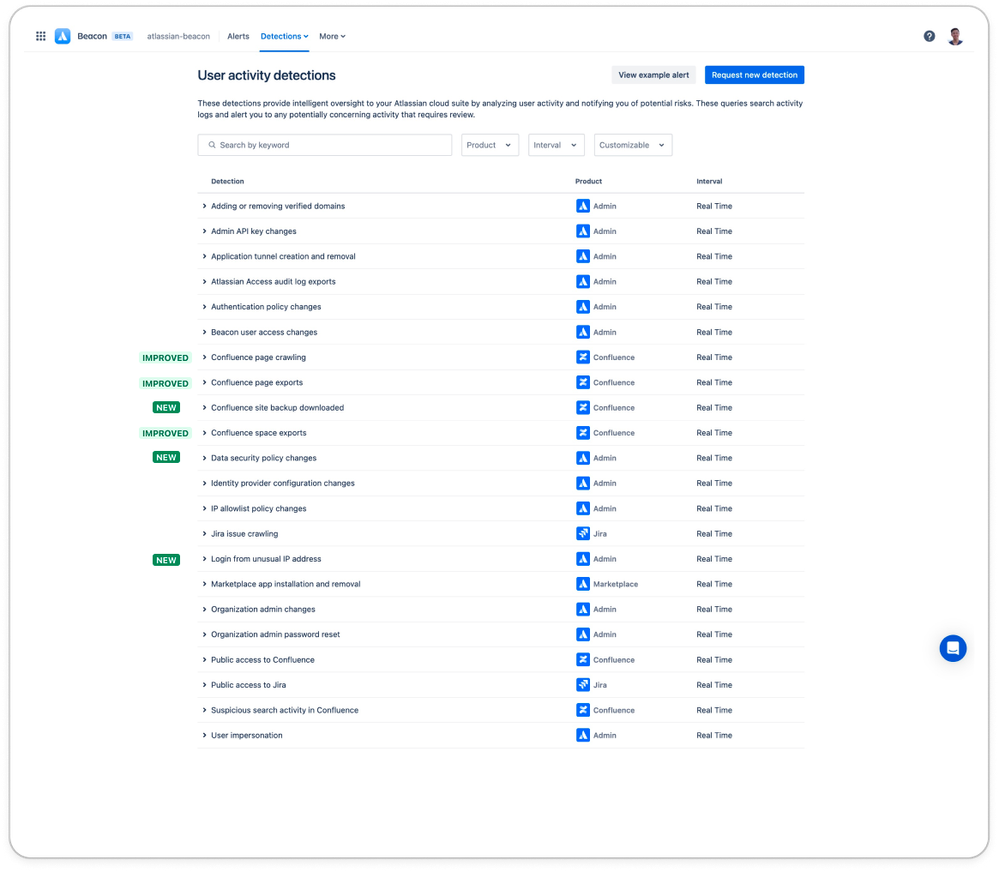Expand Login from unusual IP address row
The image size is (999, 871).
click(x=205, y=559)
